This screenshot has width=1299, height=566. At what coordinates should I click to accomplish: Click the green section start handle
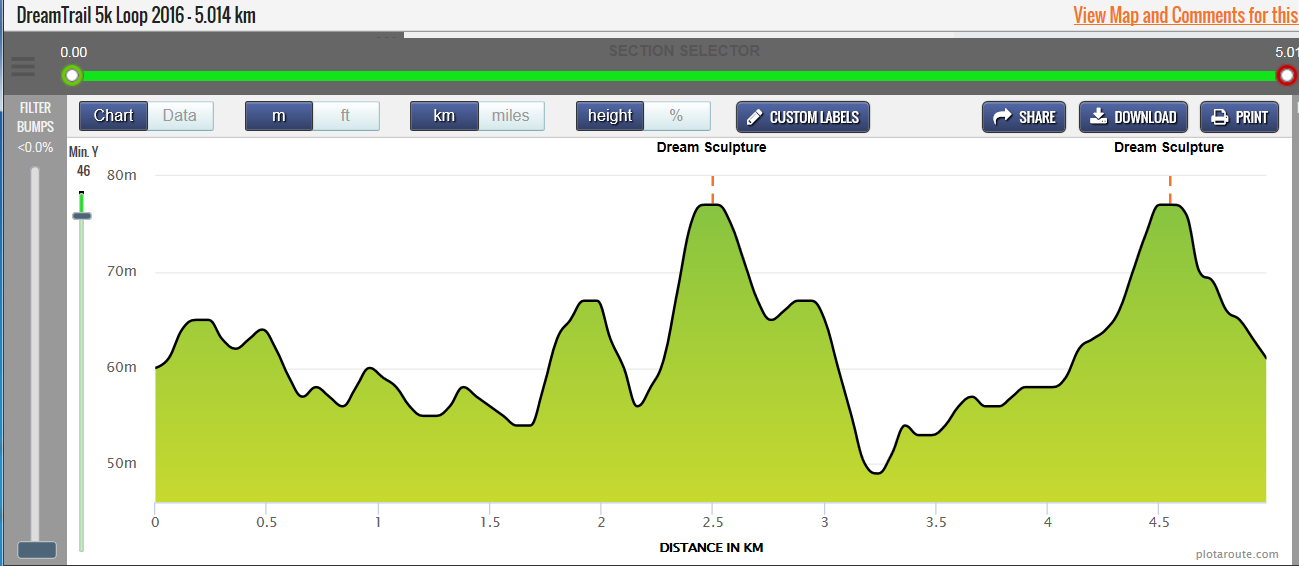[71, 76]
